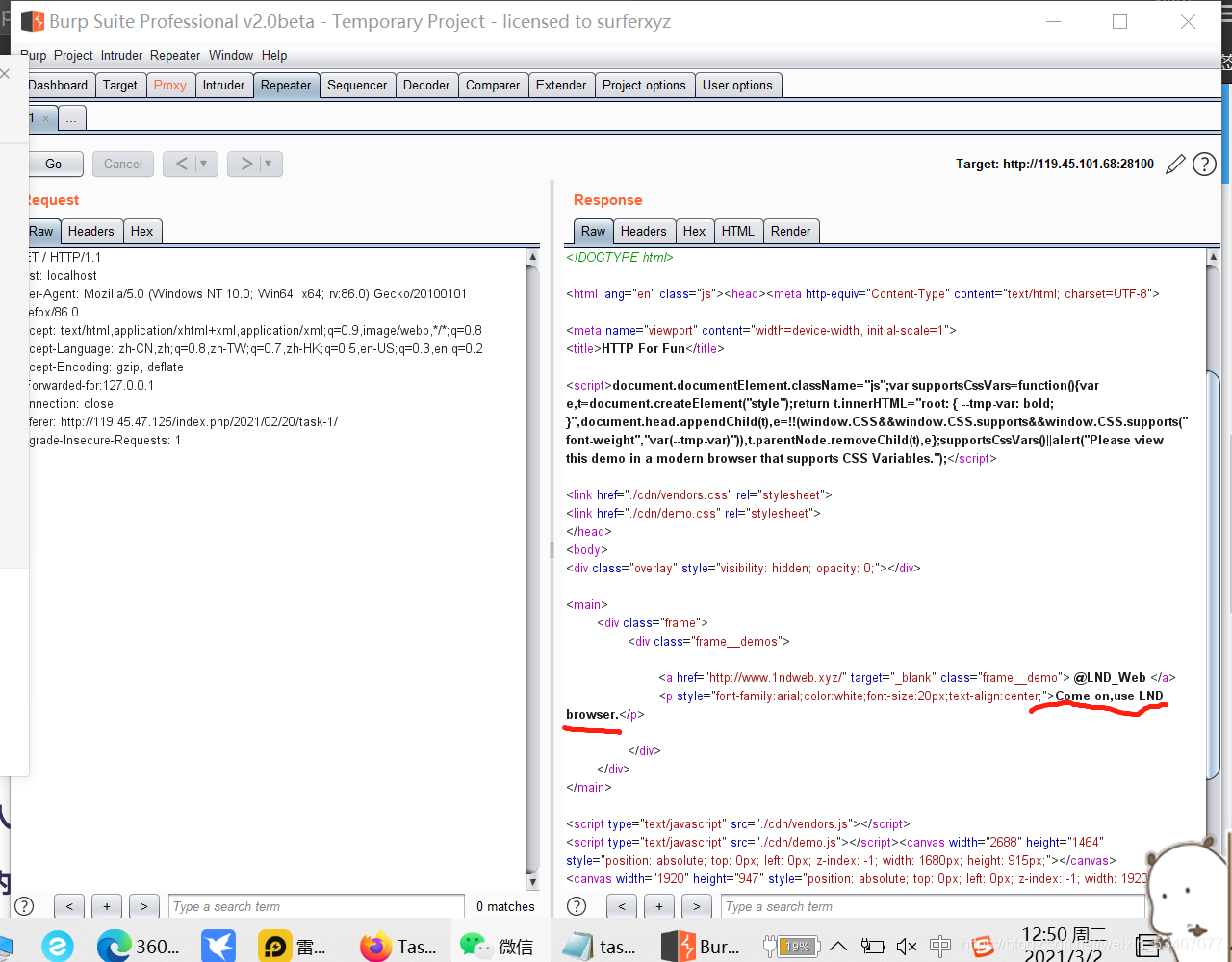Open the Firefox taskbar item

pos(398,946)
